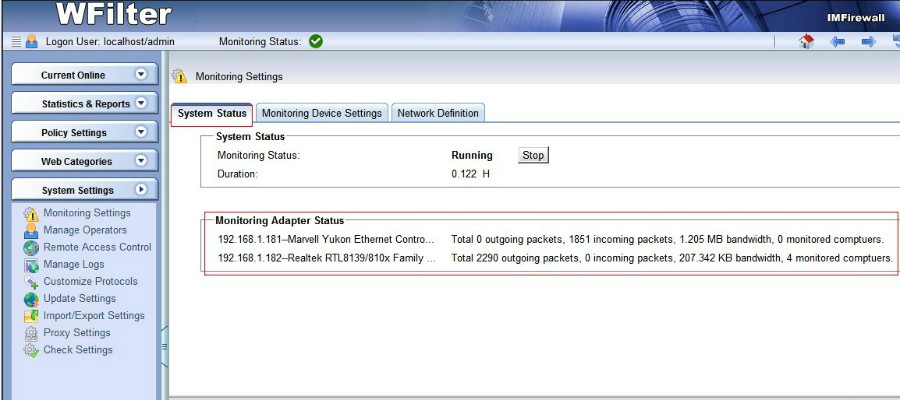Click the Proxy Settings gear icon
This screenshot has height=400, width=900.
coord(31,333)
